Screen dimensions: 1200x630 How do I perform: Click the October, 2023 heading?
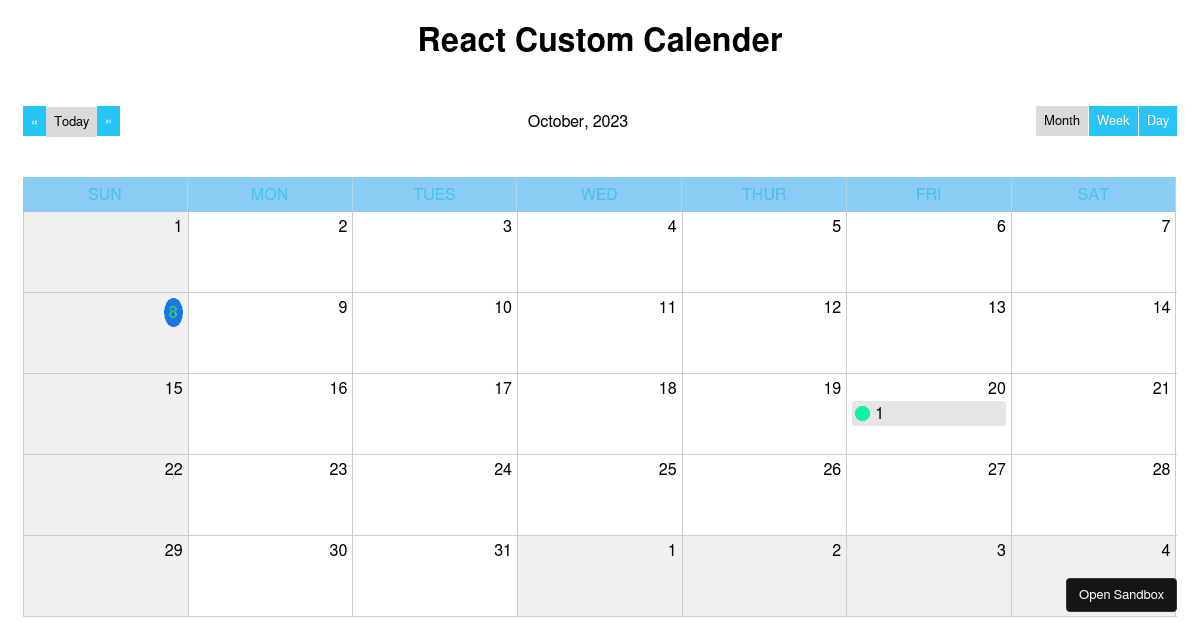577,121
